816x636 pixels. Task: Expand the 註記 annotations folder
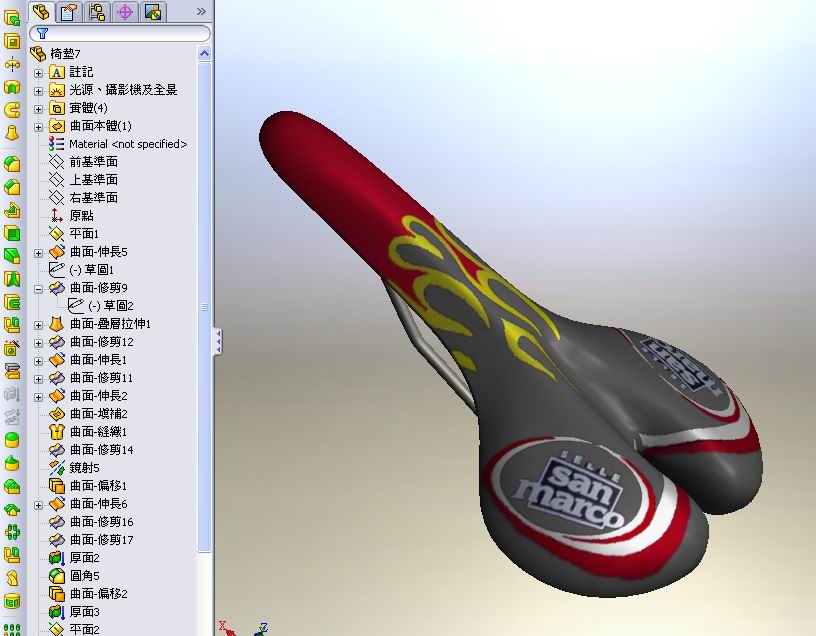click(x=39, y=73)
